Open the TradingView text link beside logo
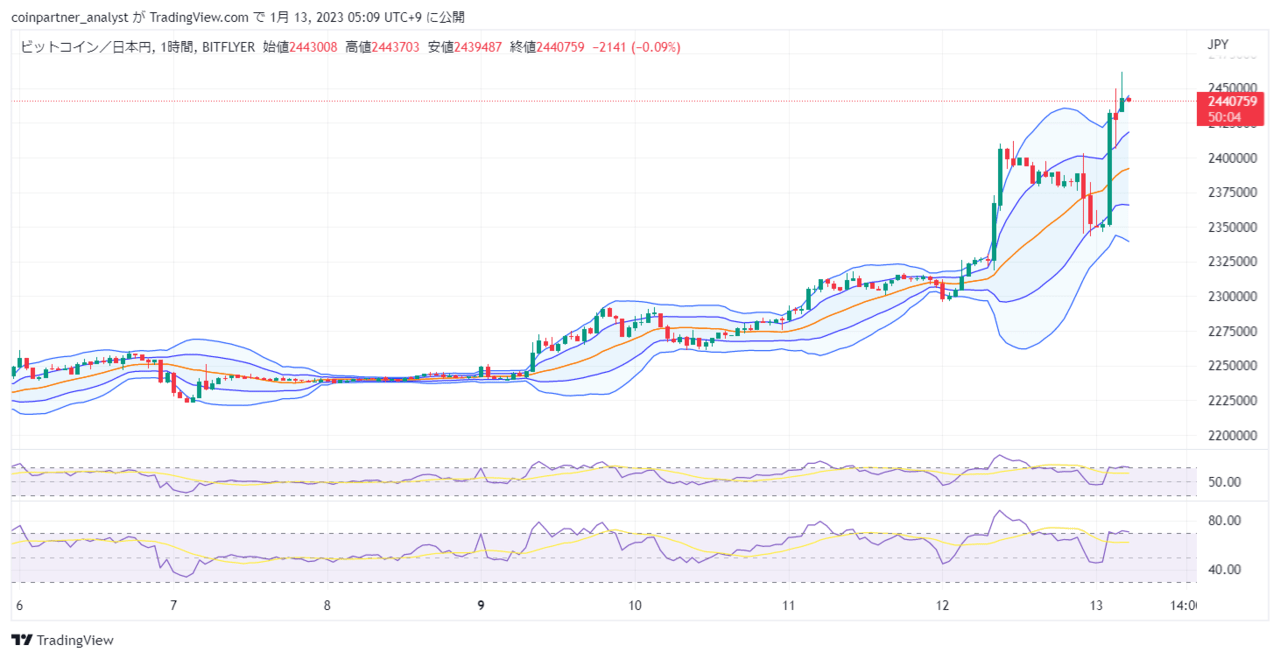 tap(74, 640)
